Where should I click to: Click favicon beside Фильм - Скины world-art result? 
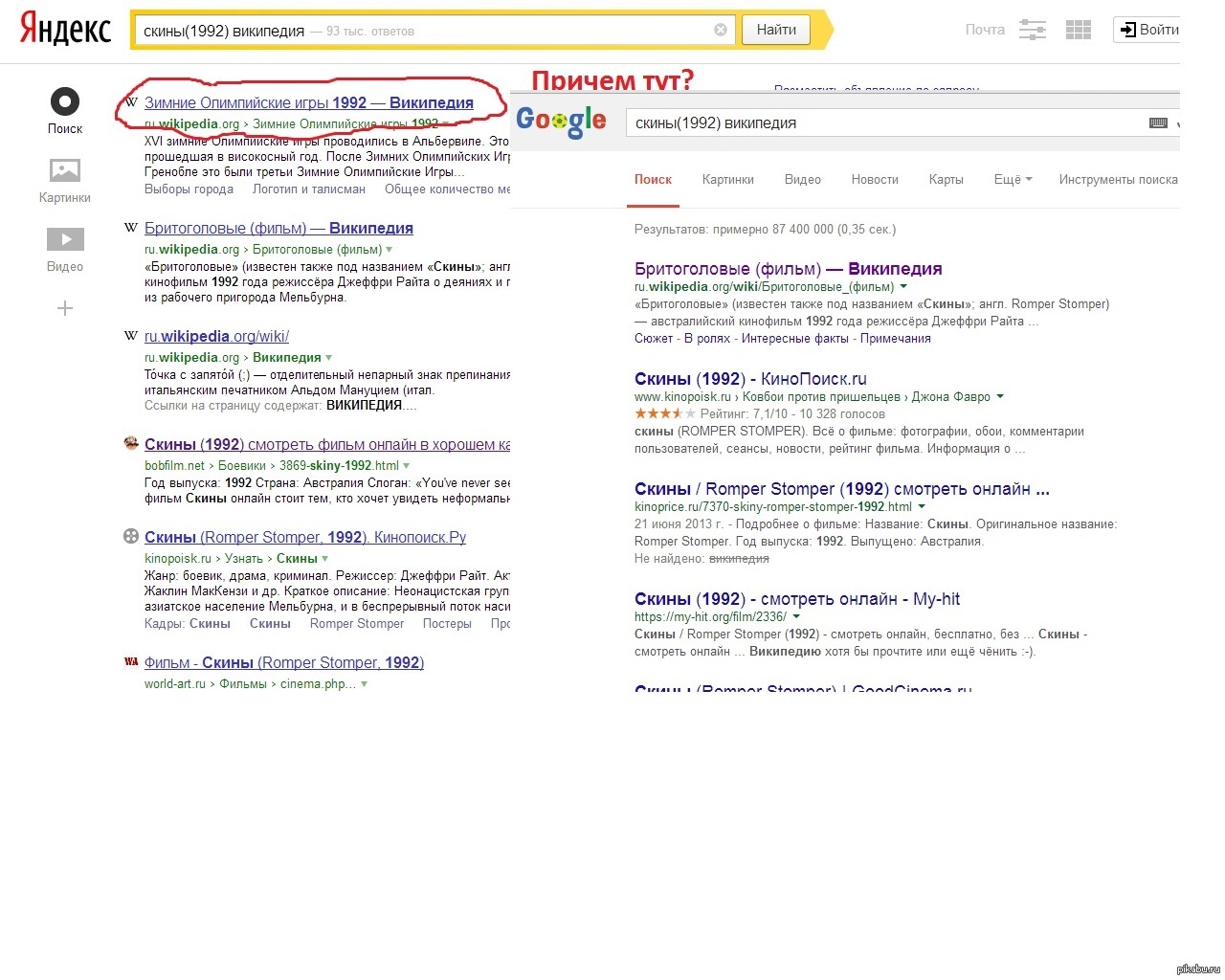(x=131, y=661)
